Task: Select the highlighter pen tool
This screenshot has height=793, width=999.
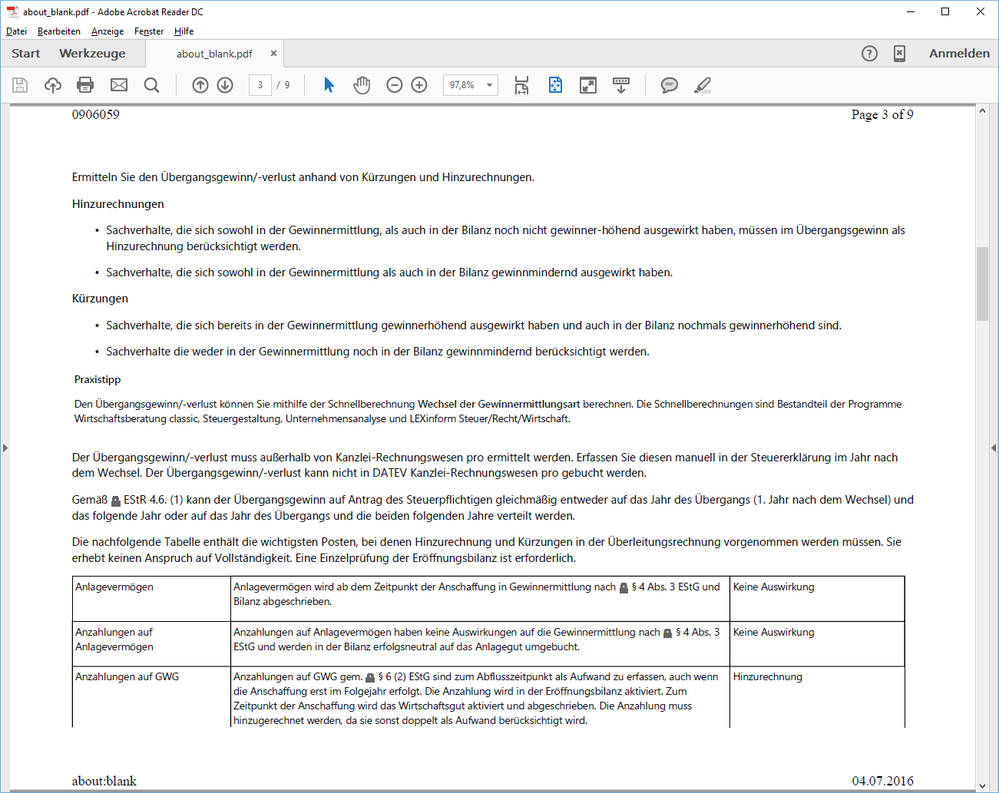Action: (702, 85)
